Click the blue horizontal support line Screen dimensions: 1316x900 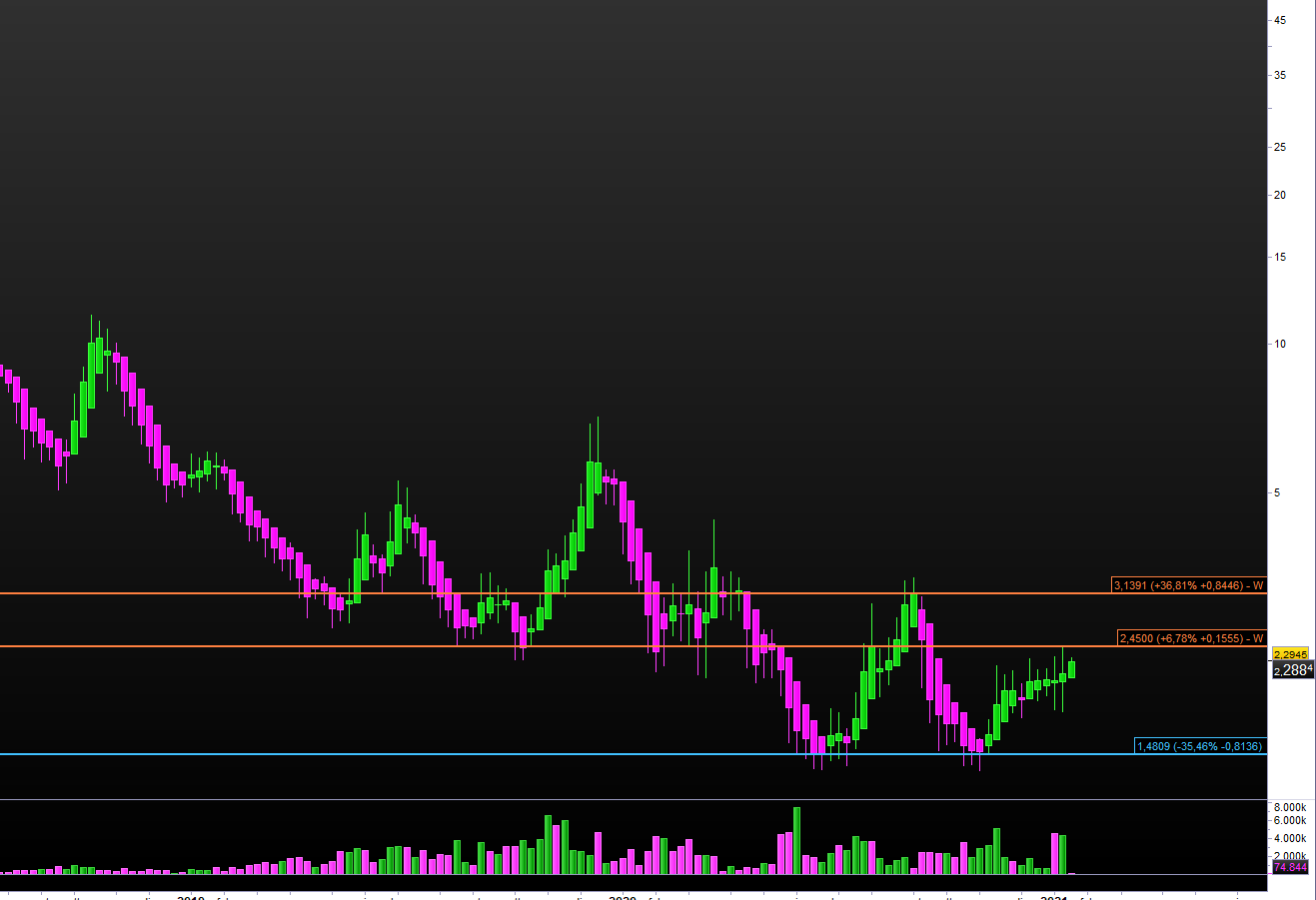[600, 754]
